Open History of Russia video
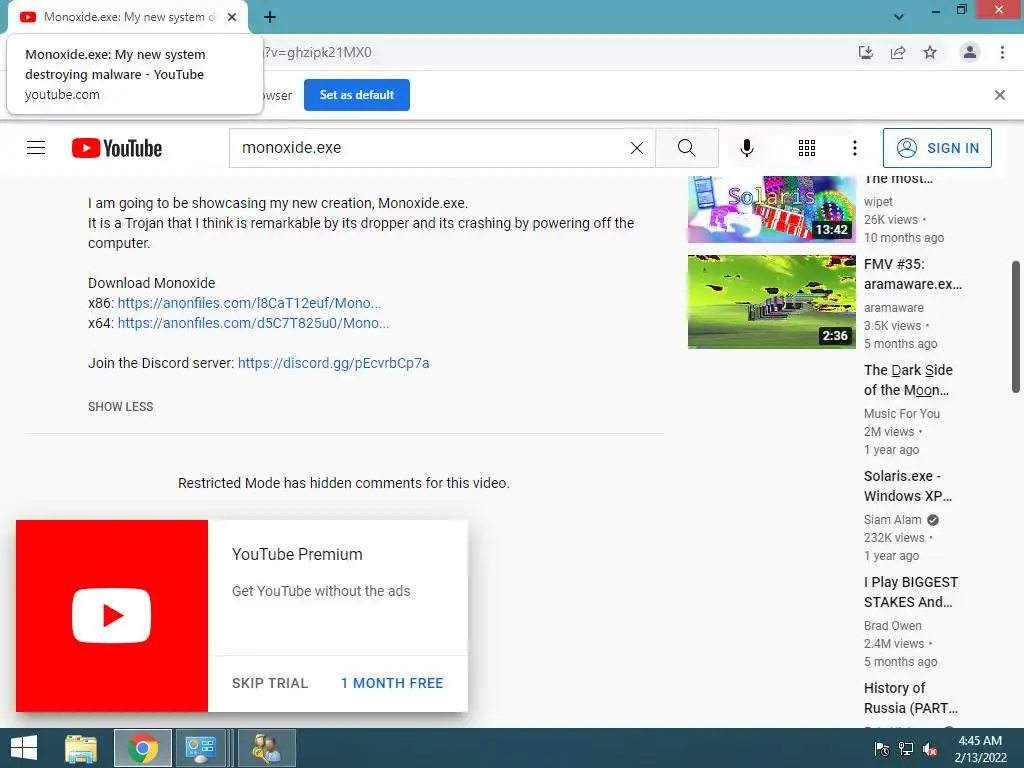This screenshot has width=1024, height=768. tap(911, 697)
